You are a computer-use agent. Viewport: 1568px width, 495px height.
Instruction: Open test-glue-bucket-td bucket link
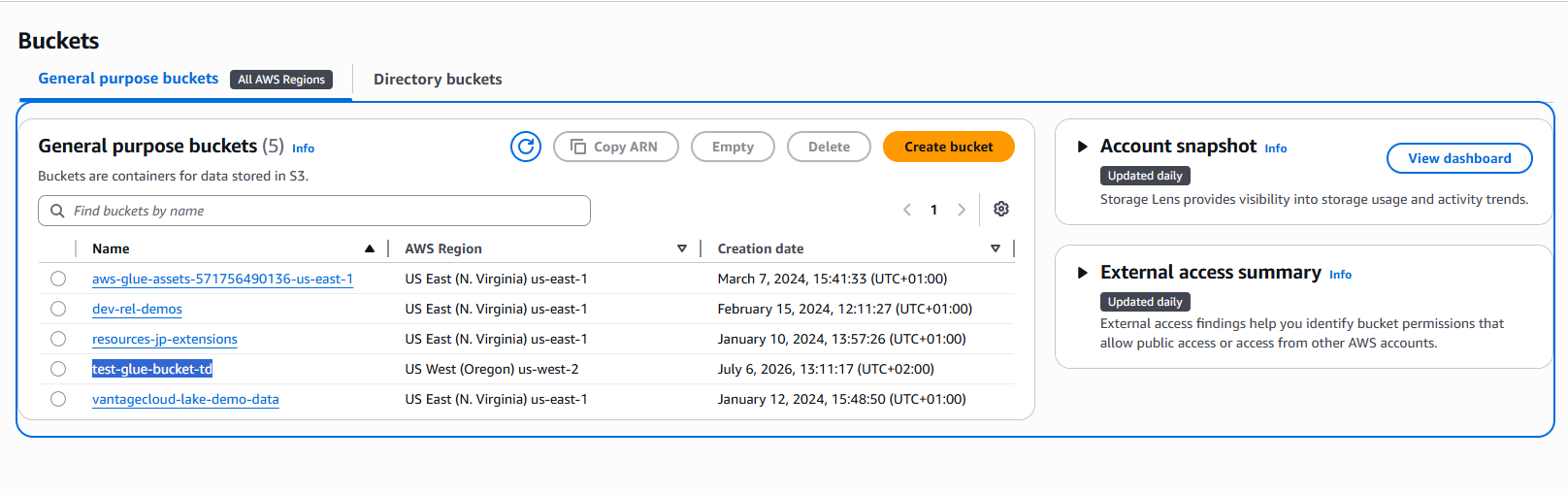(x=152, y=369)
